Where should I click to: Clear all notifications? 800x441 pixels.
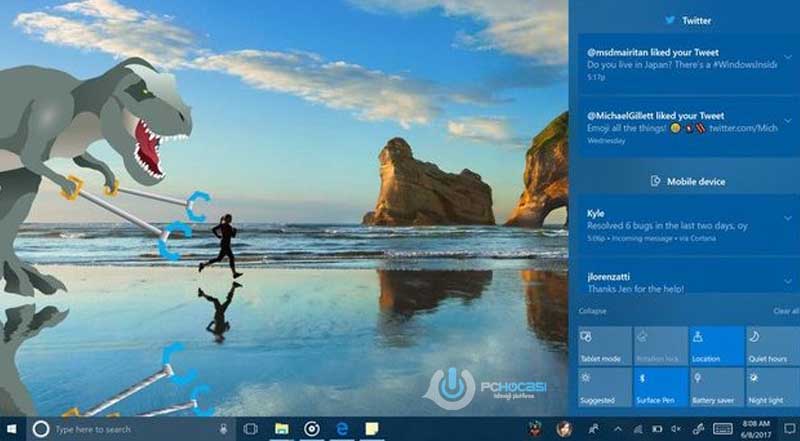(x=786, y=311)
